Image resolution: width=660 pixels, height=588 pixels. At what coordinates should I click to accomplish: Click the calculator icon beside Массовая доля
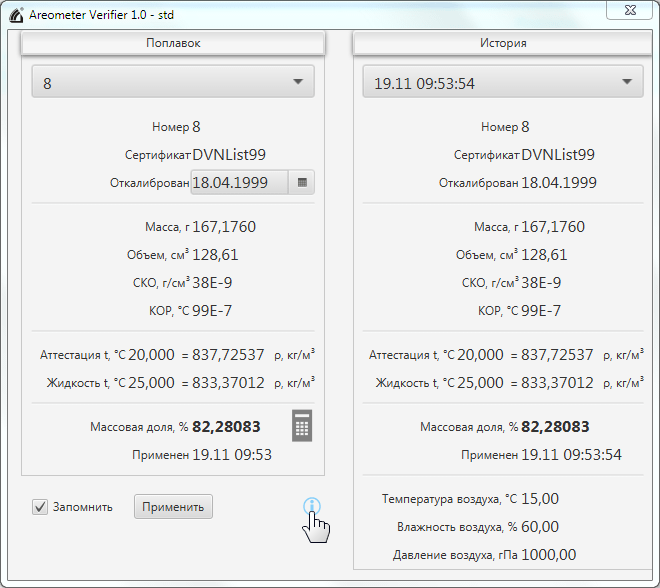(x=302, y=426)
